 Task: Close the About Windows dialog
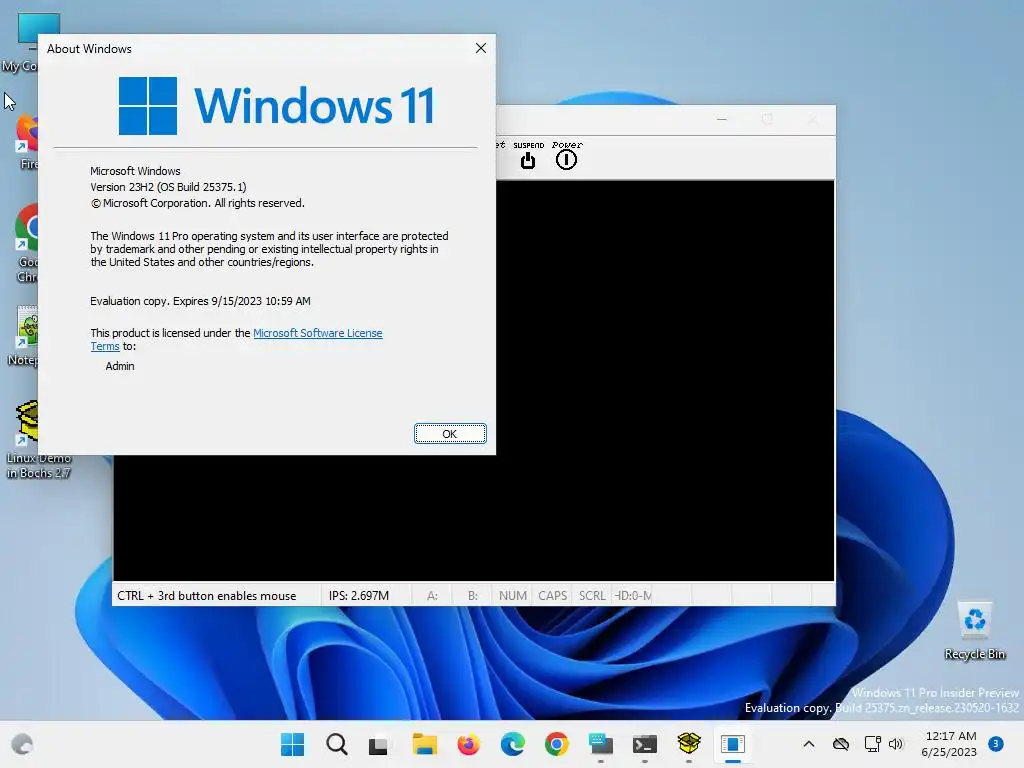(481, 48)
